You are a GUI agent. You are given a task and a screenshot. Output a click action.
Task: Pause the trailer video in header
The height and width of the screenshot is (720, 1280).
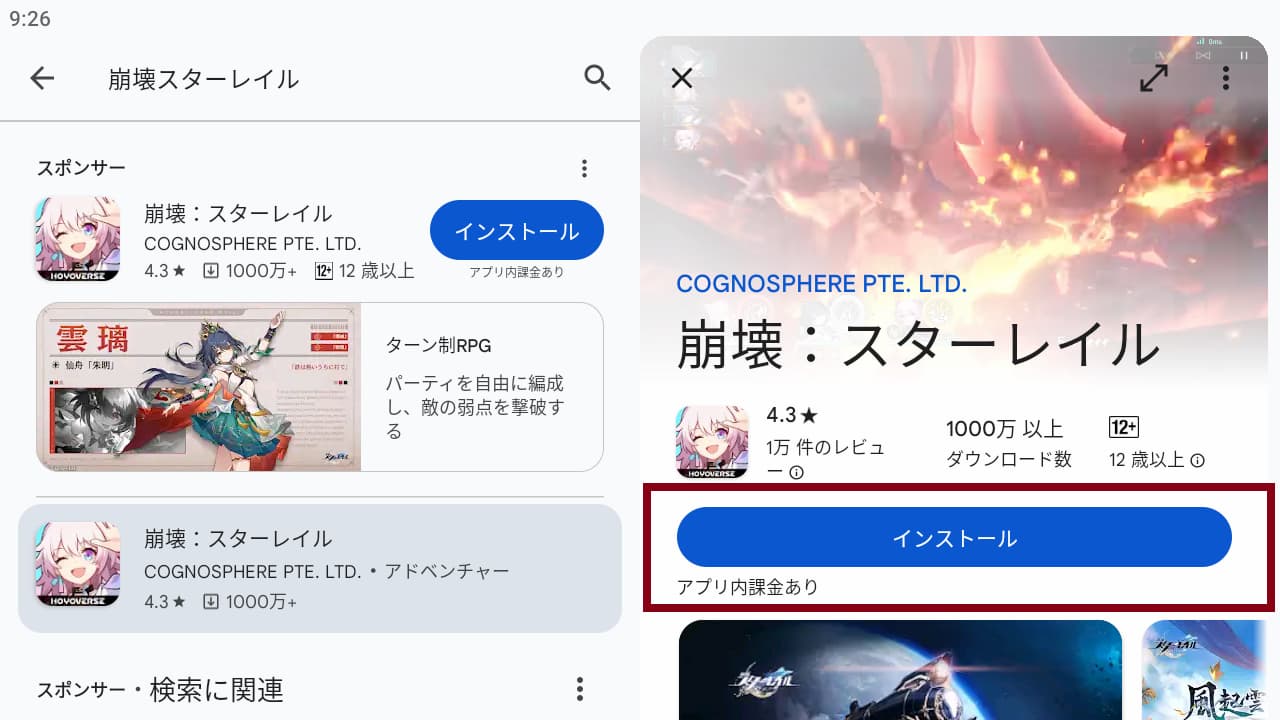pyautogui.click(x=1244, y=55)
